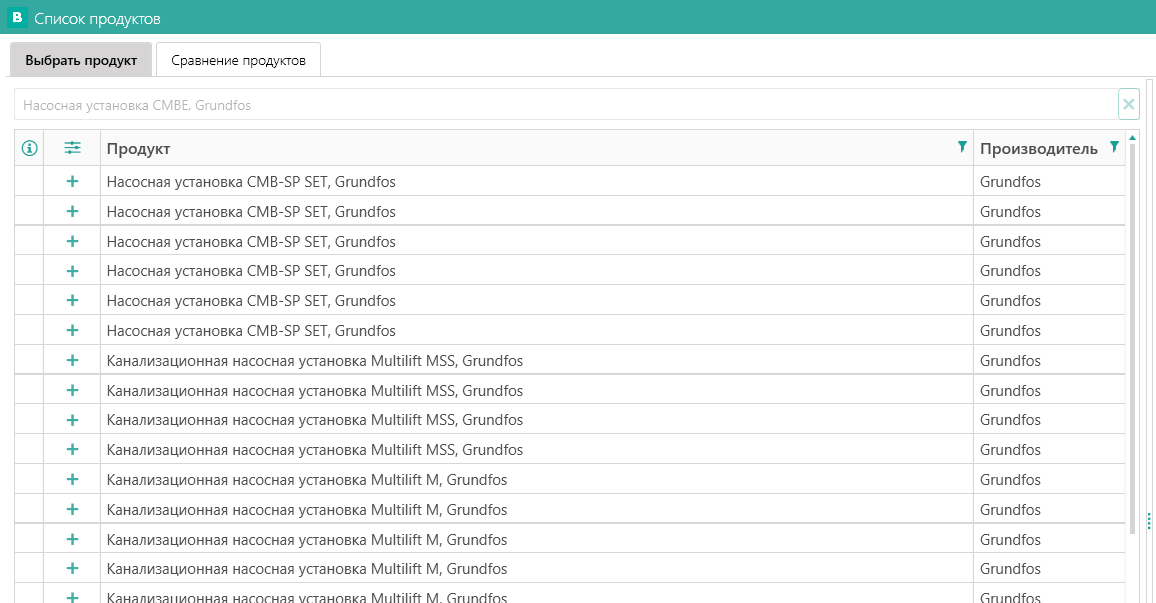Open filter on the Производитель column
The height and width of the screenshot is (603, 1156).
pos(1114,147)
